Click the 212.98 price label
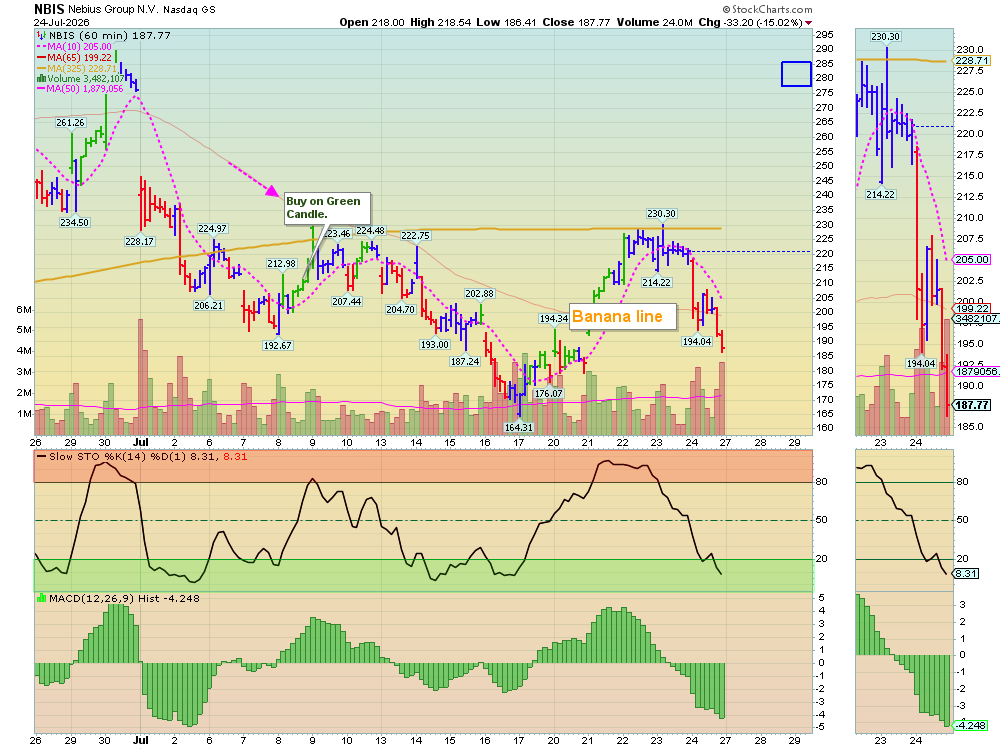The width and height of the screenshot is (1000, 750). 281,263
